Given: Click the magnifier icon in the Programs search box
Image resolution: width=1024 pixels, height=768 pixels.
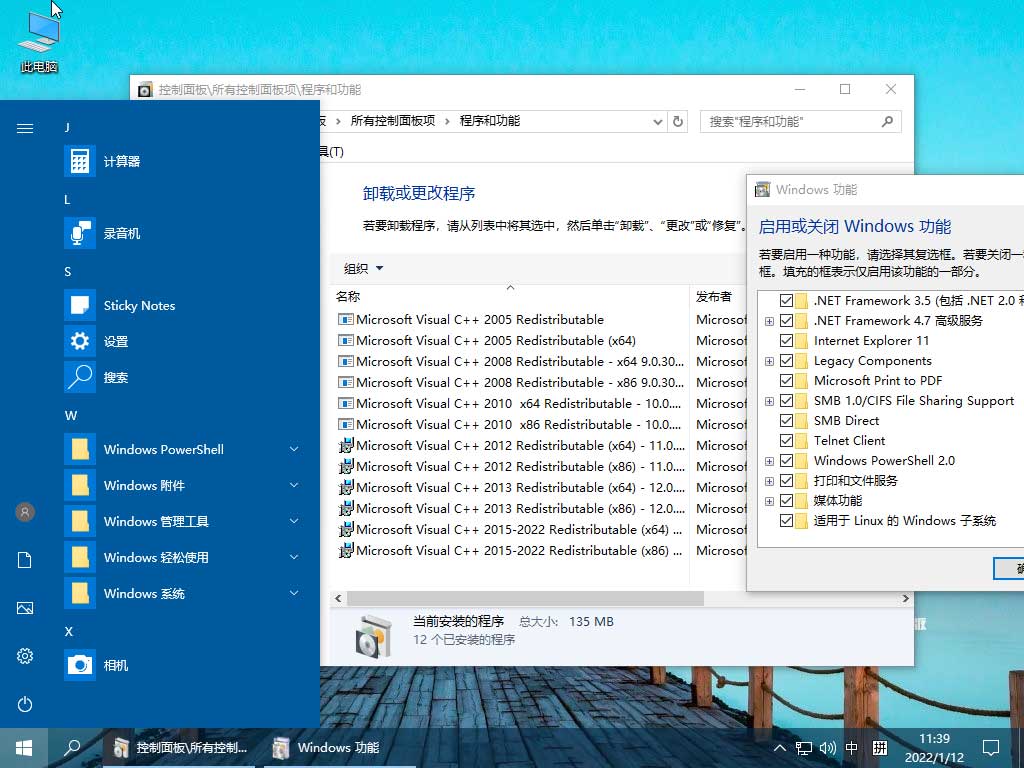Looking at the screenshot, I should 887,121.
